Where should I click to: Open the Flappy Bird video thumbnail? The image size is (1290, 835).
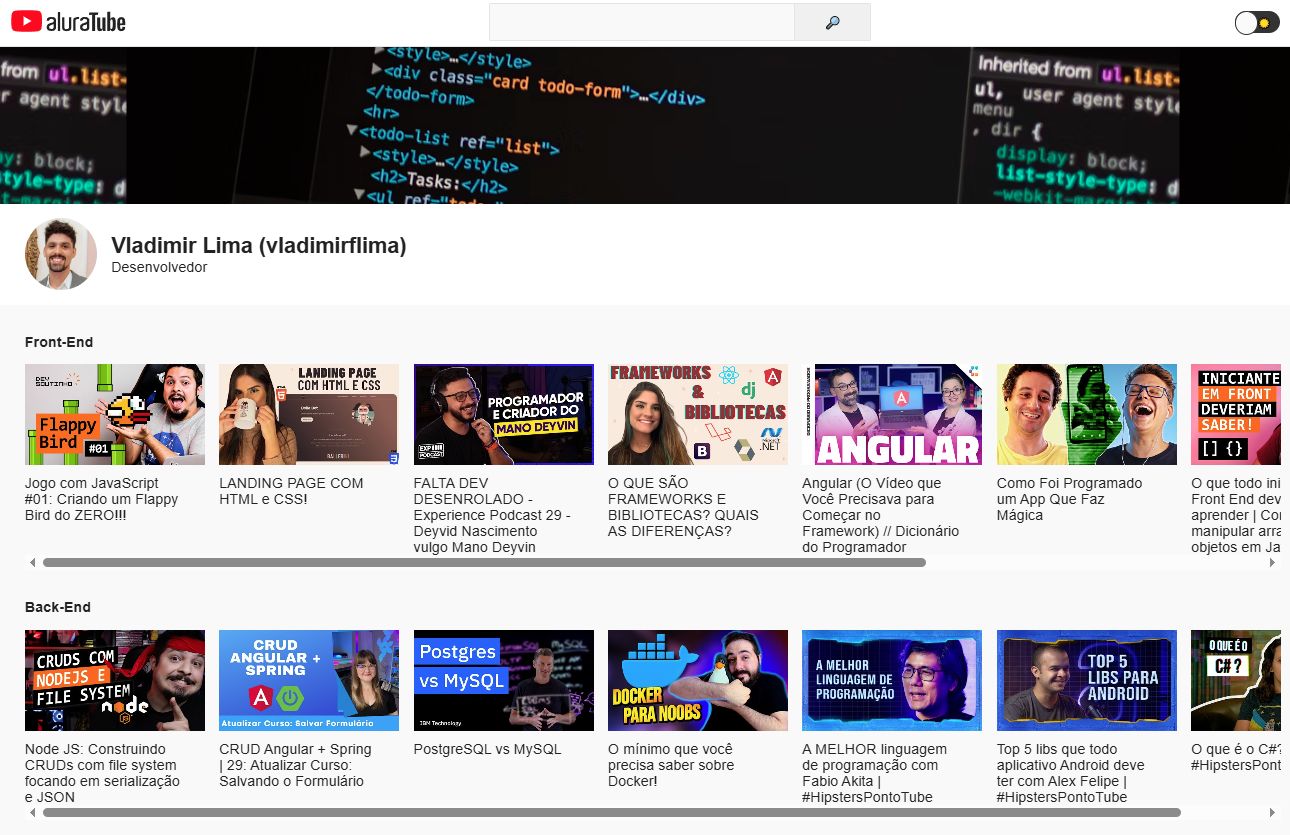pyautogui.click(x=115, y=414)
